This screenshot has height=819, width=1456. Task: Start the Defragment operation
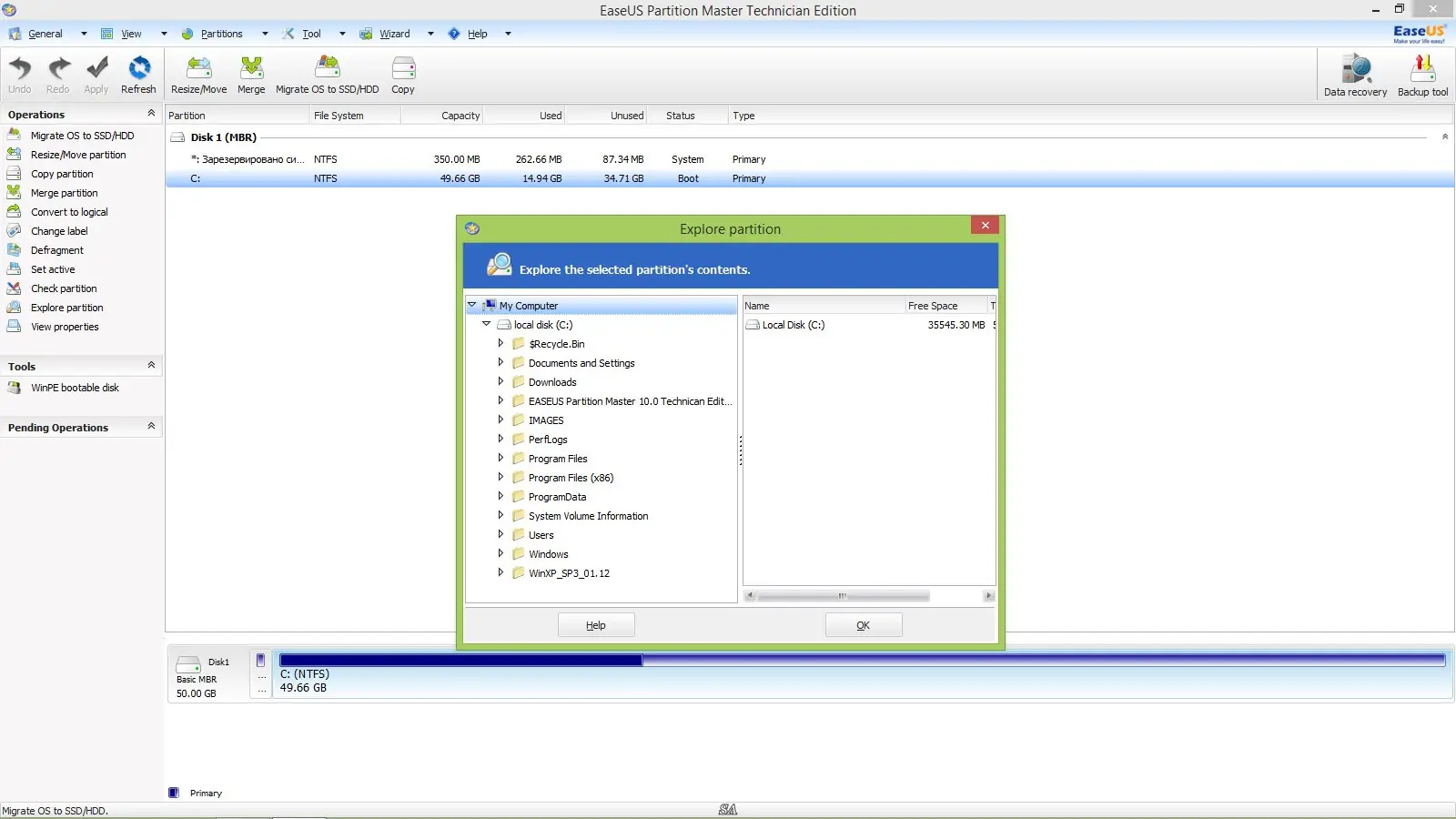point(56,250)
